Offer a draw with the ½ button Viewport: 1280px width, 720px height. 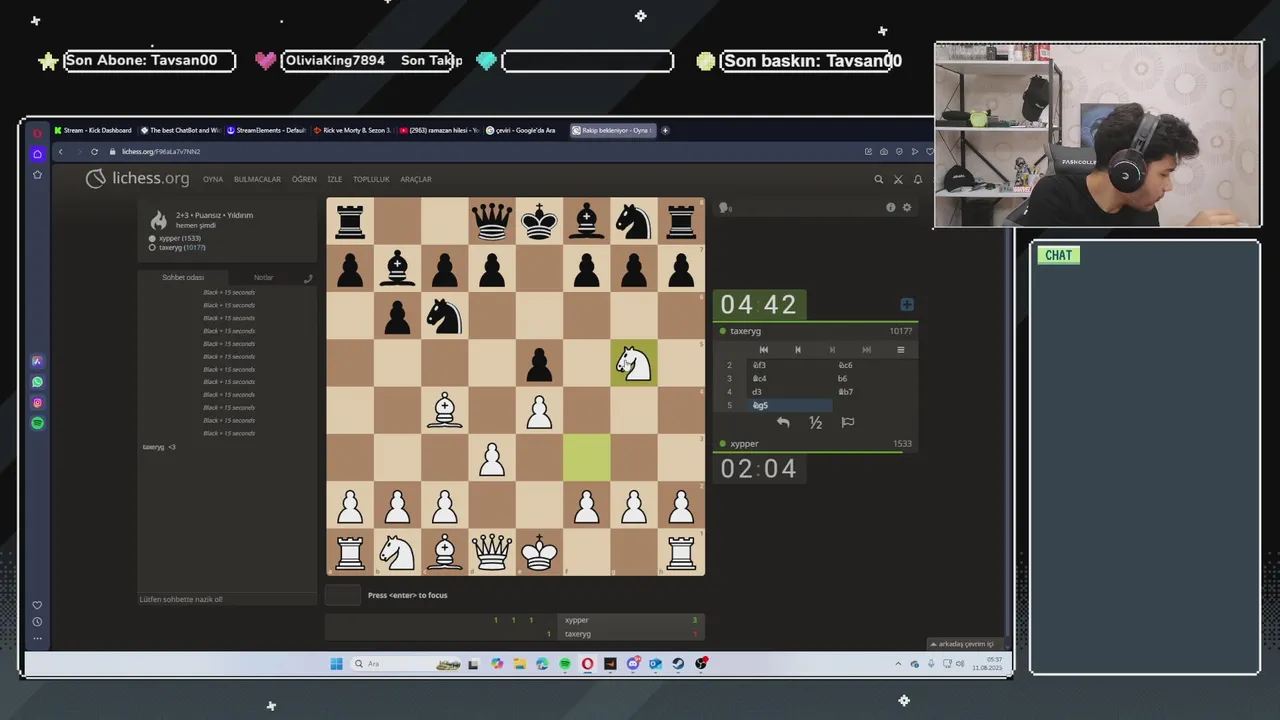pos(815,422)
